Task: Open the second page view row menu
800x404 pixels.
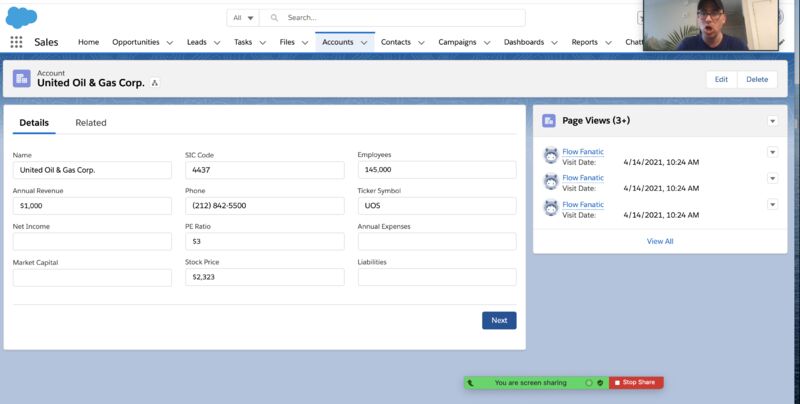Action: point(772,178)
